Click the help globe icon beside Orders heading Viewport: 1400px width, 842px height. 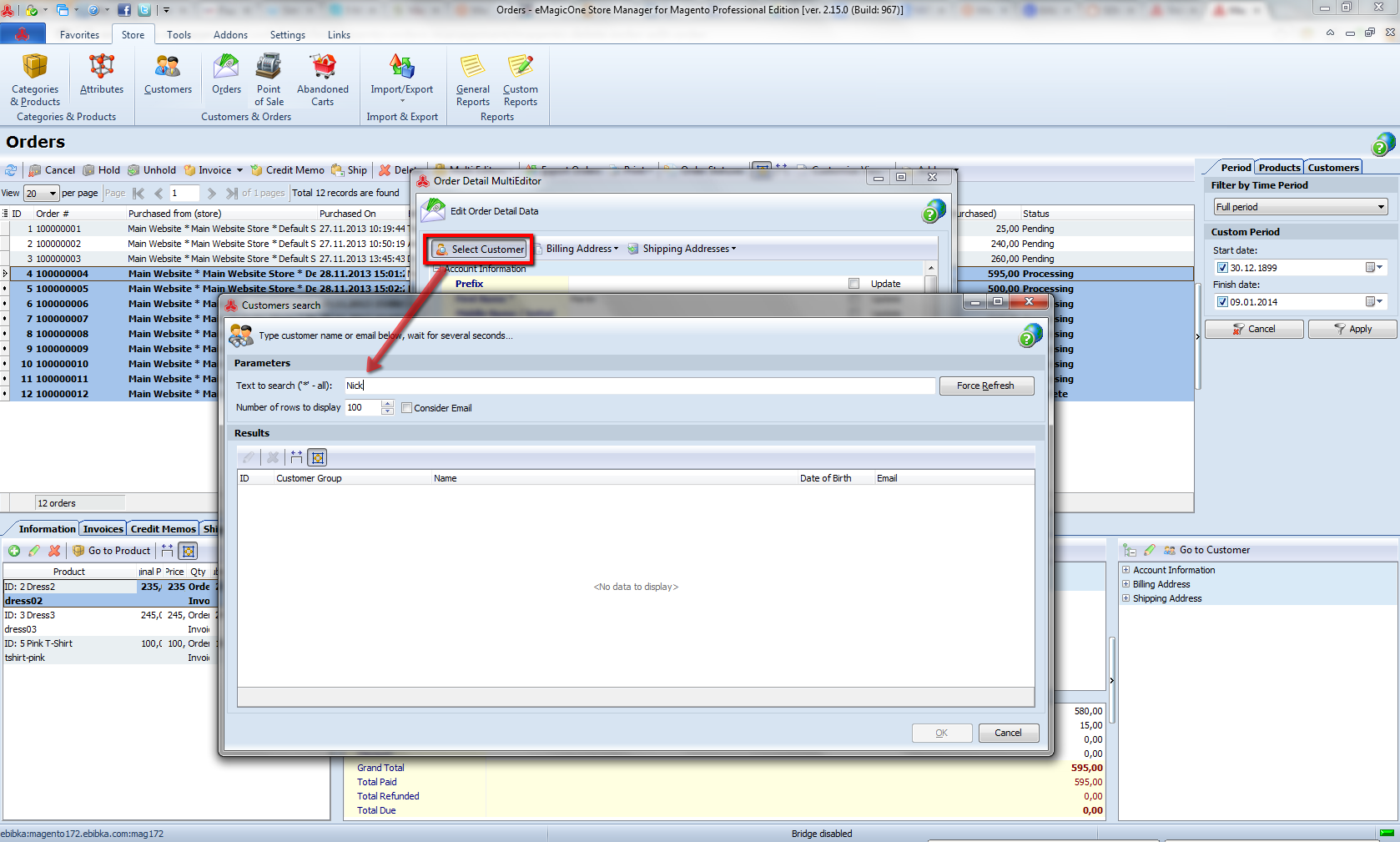[x=1383, y=144]
